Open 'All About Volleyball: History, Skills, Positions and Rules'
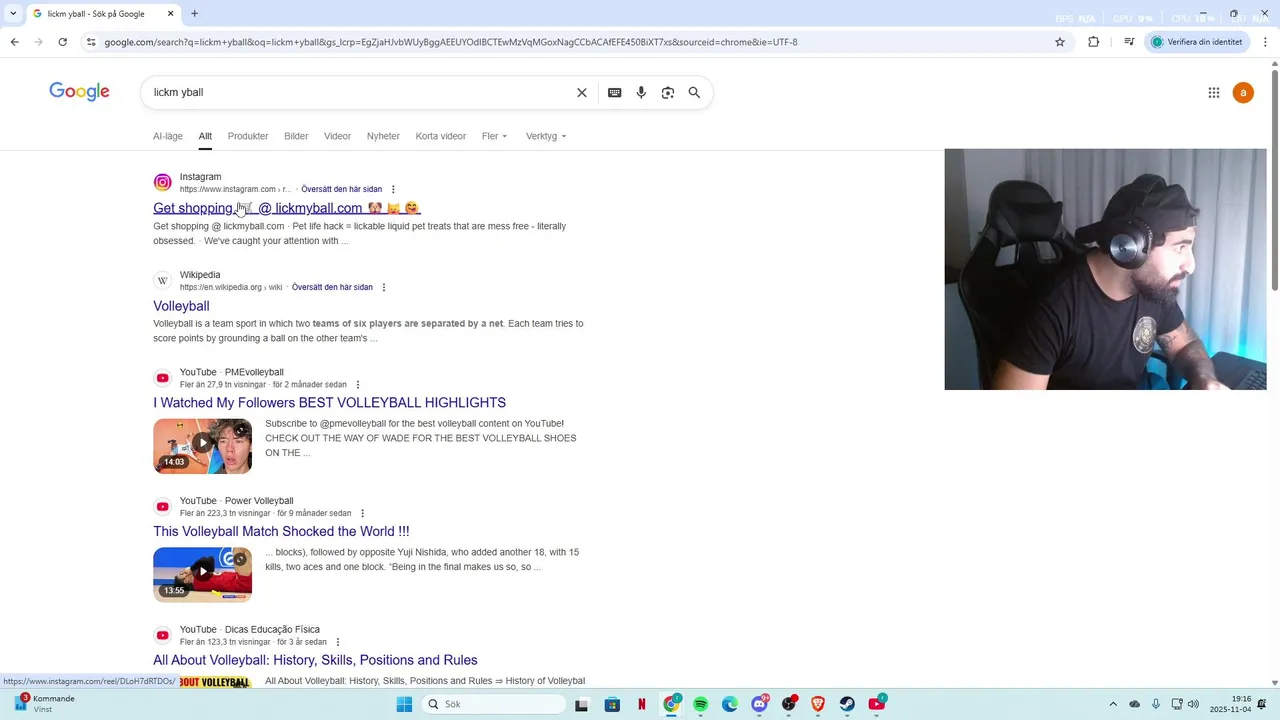The width and height of the screenshot is (1280, 720). (x=315, y=660)
